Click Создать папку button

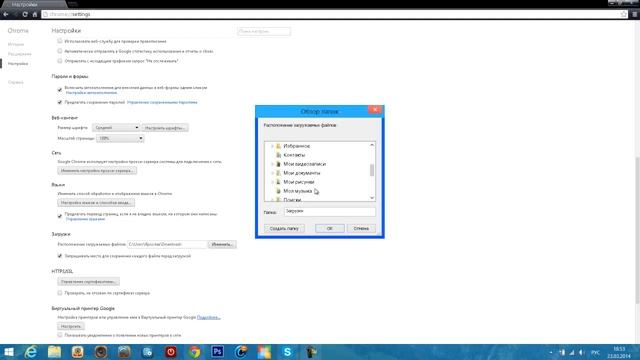284,229
